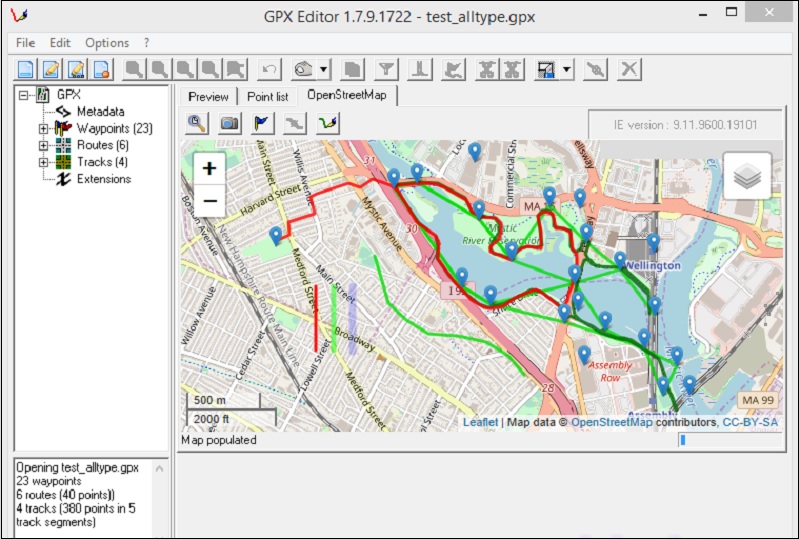Click the copy pages toolbar icon
The width and height of the screenshot is (800, 539).
(353, 69)
